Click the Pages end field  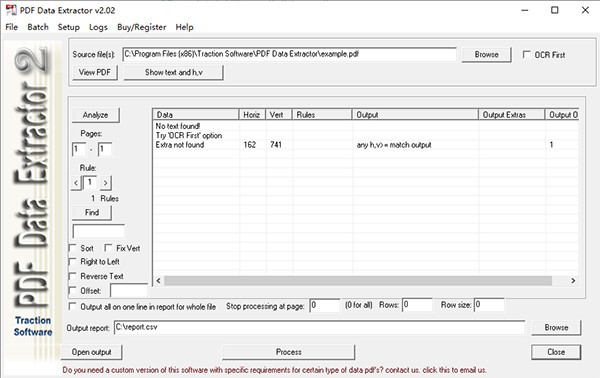(104, 149)
